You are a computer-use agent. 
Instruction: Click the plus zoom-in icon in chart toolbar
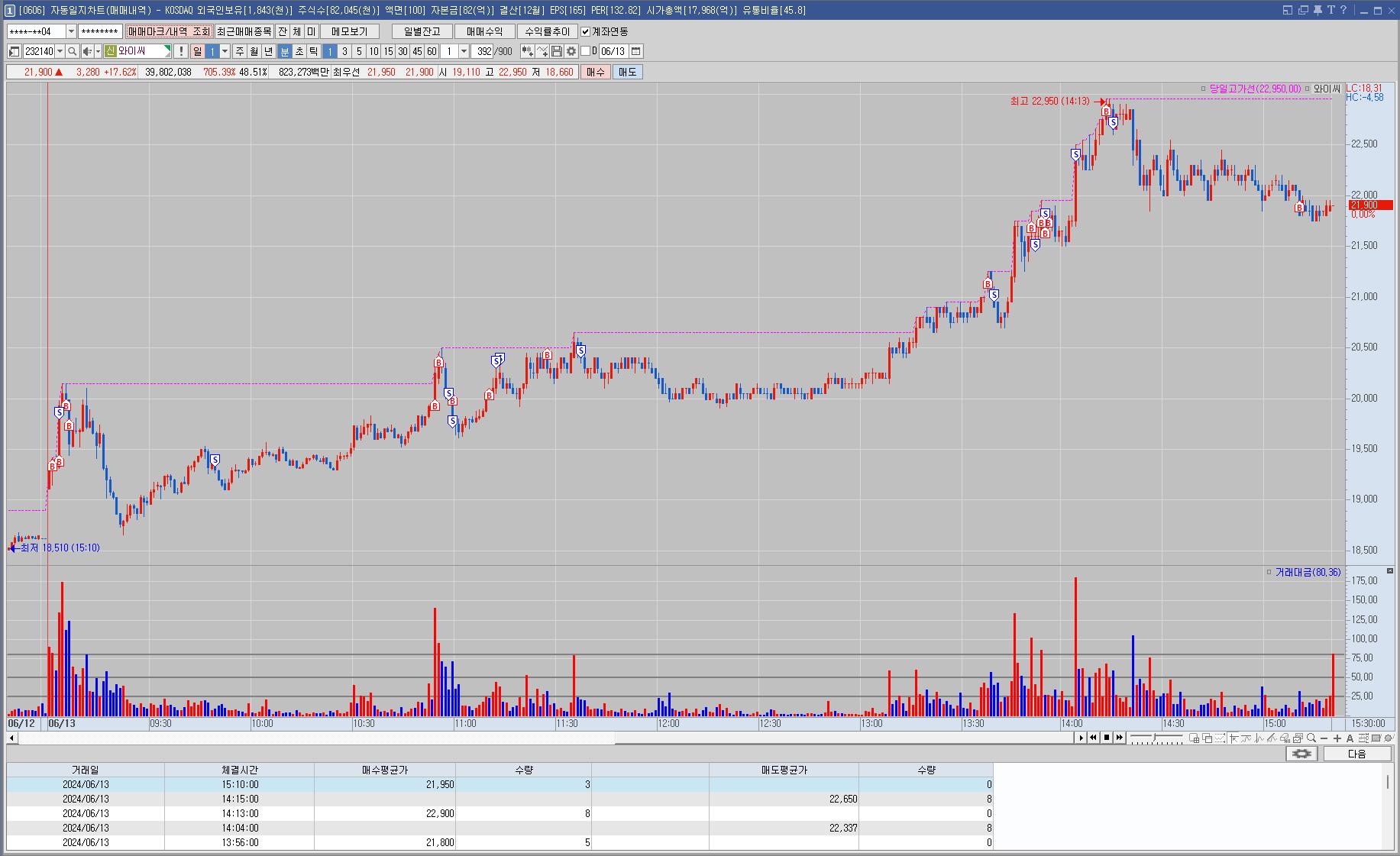pyautogui.click(x=1337, y=738)
